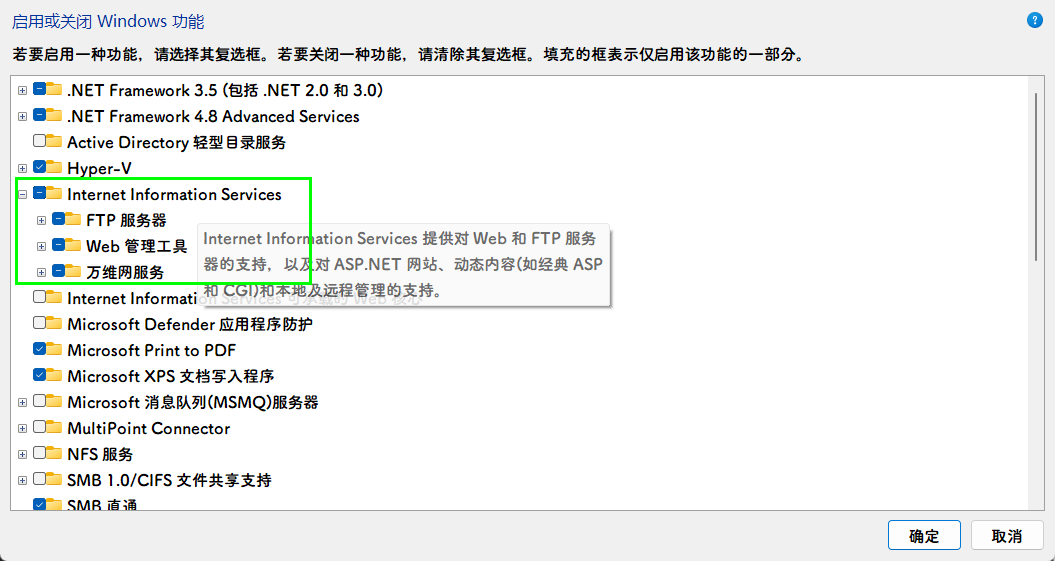The width and height of the screenshot is (1055, 561).
Task: Select the Microsoft 消息队列(MSMQ)服务器 item
Action: pos(192,402)
